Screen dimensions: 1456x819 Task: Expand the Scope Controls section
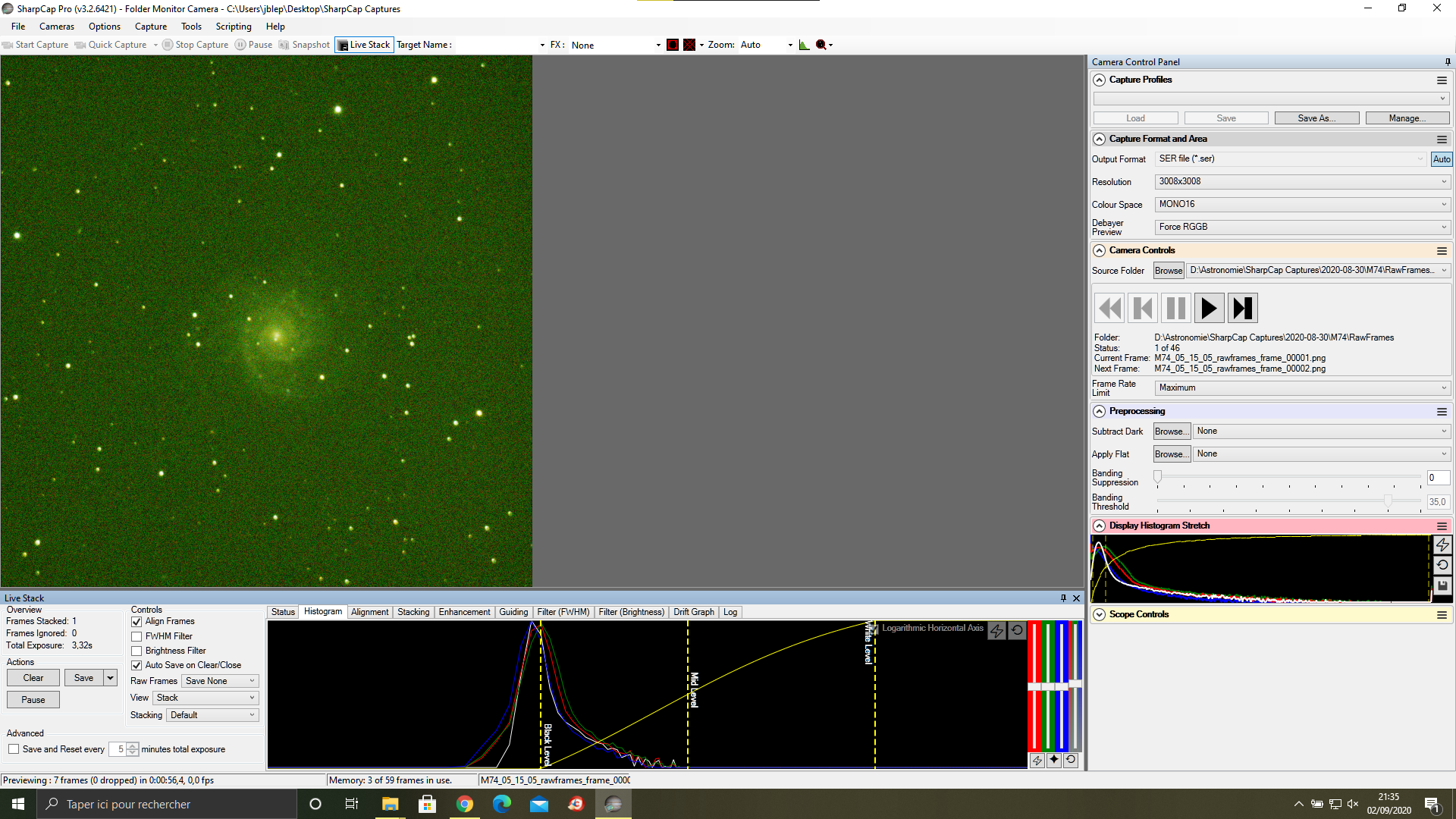click(1099, 614)
